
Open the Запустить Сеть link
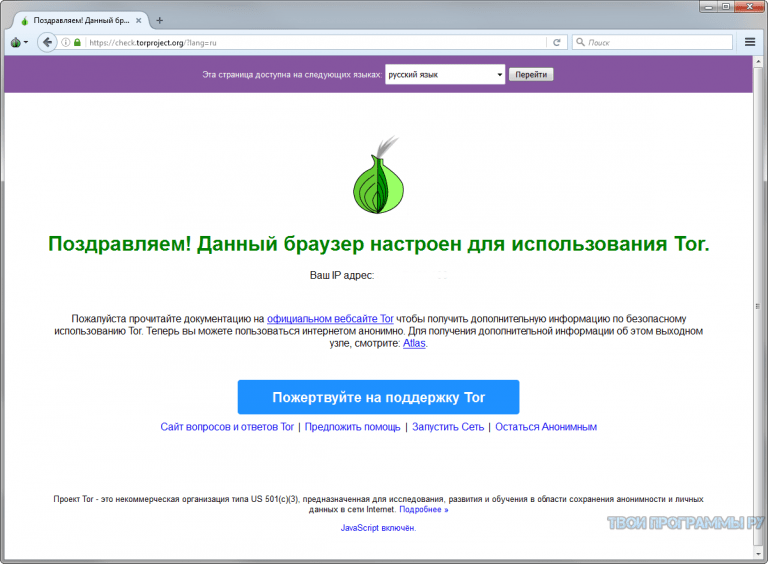[x=448, y=427]
